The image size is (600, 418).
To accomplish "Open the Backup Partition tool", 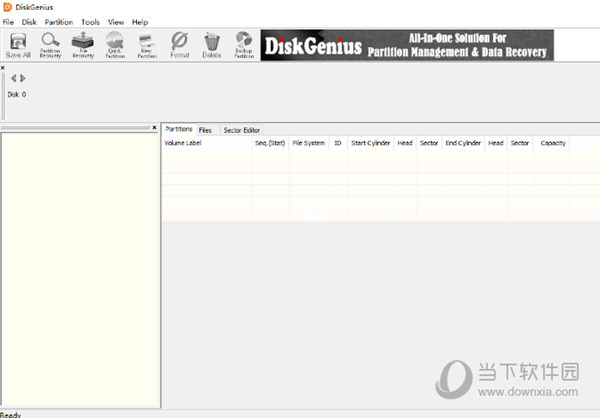I will point(243,45).
